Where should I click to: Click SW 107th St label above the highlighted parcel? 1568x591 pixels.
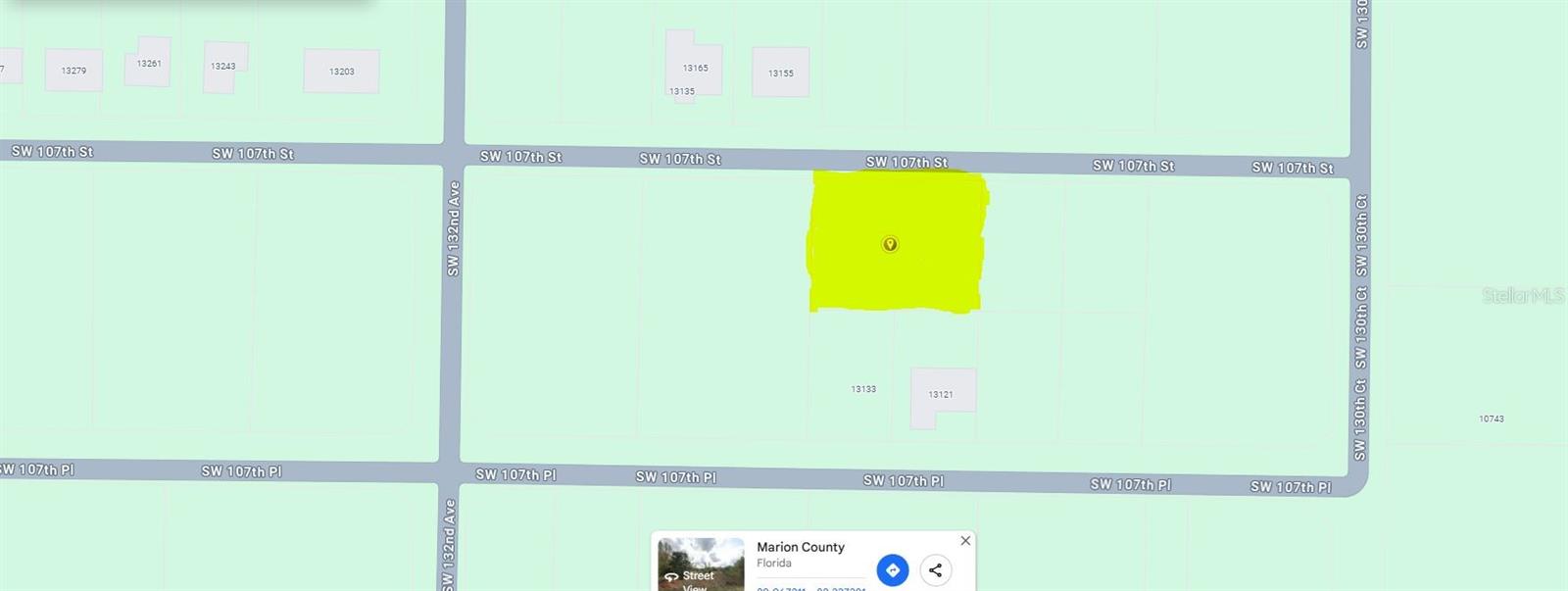tap(906, 162)
